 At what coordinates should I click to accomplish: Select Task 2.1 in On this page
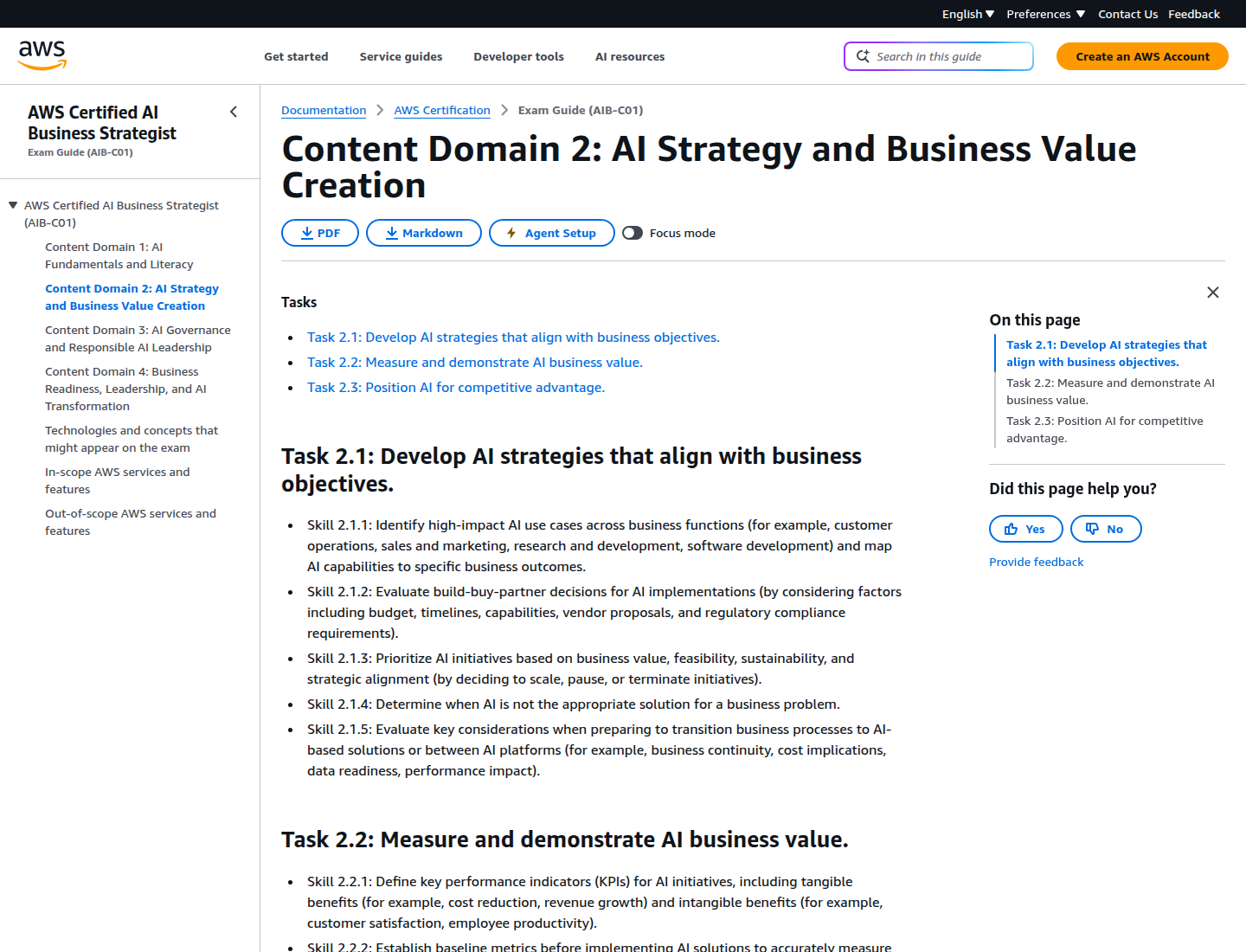(1106, 353)
